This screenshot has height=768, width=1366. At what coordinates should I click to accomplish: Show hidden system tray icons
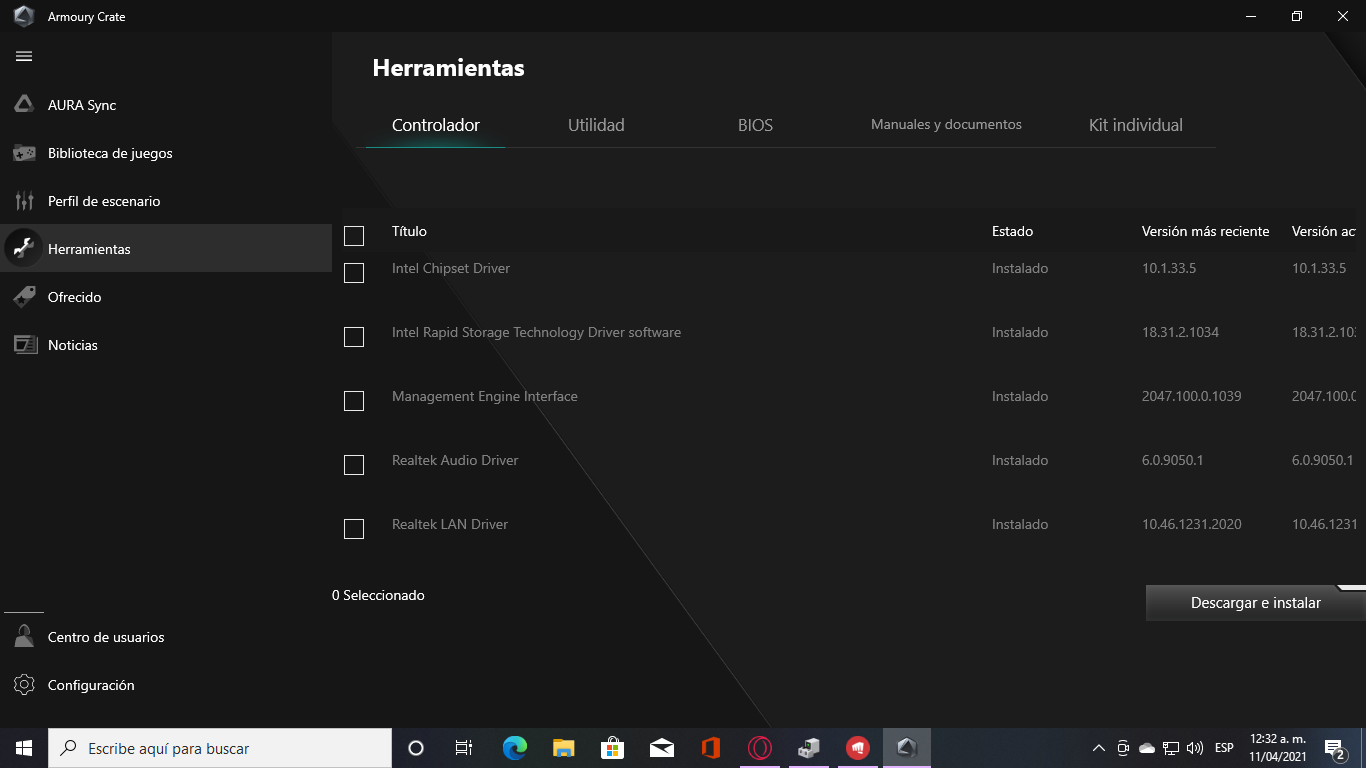[1099, 748]
